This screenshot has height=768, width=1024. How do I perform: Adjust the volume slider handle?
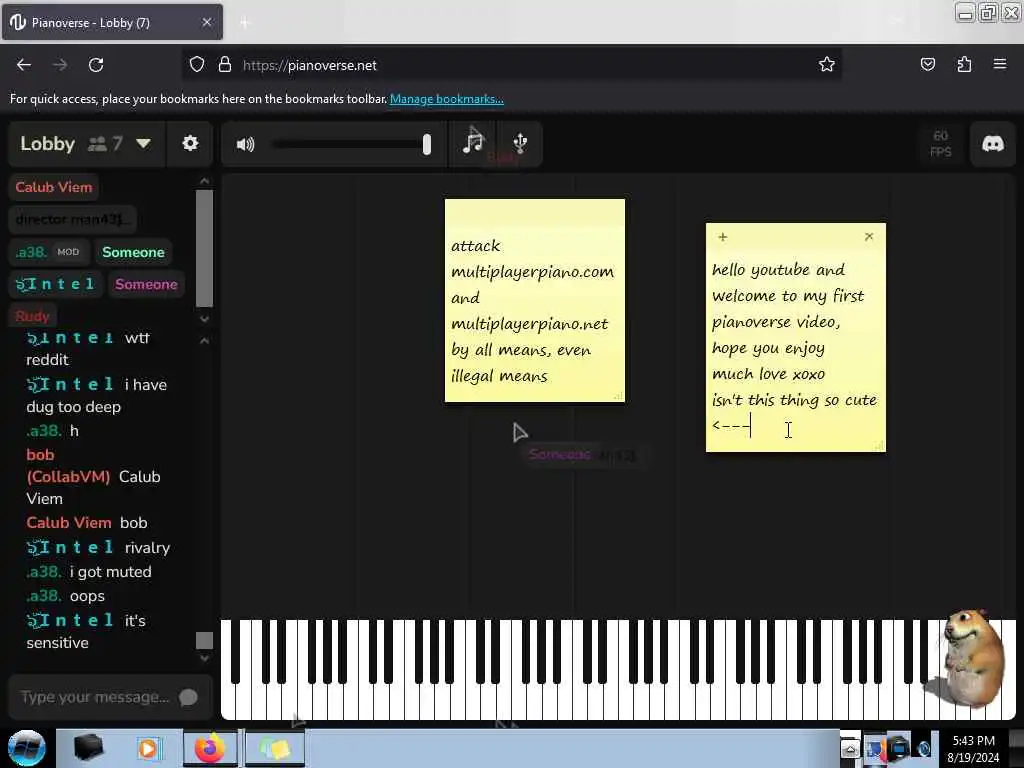click(426, 144)
